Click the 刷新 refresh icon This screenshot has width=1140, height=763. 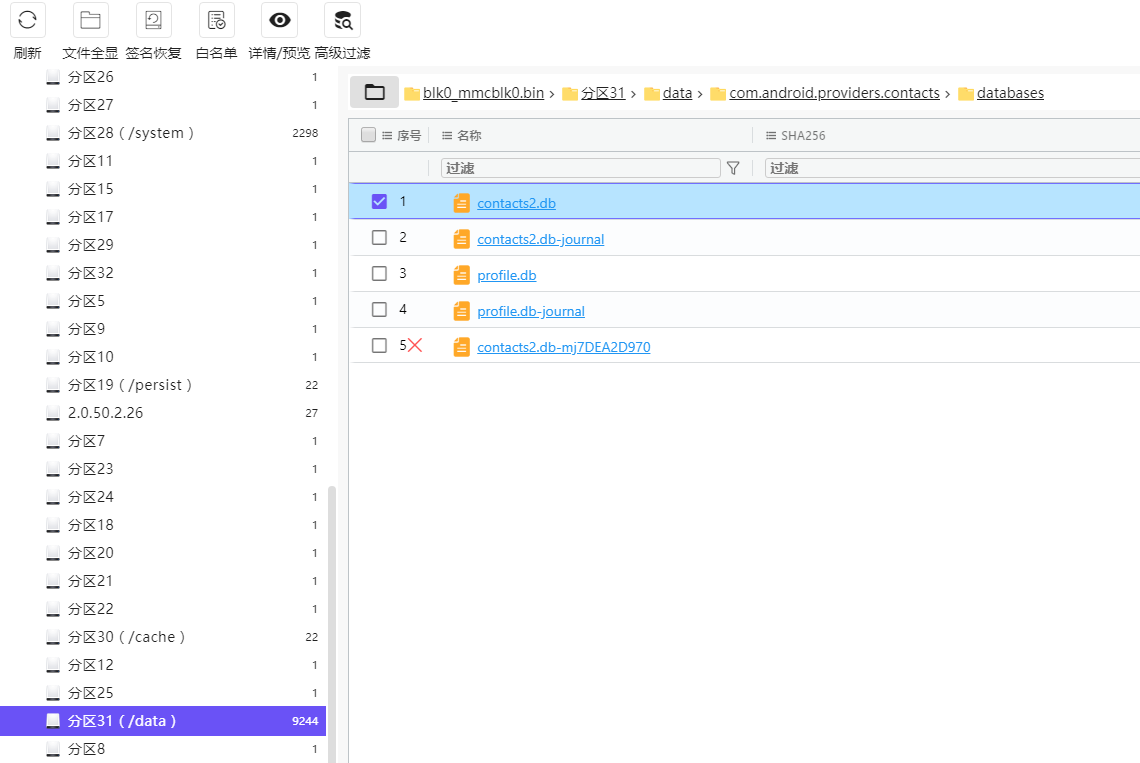point(27,20)
